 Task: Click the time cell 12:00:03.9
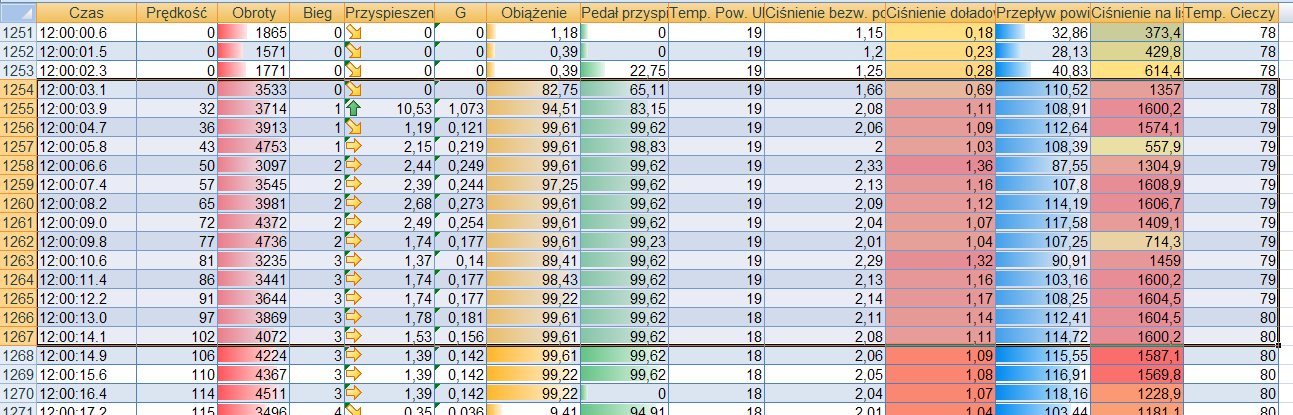pos(88,108)
